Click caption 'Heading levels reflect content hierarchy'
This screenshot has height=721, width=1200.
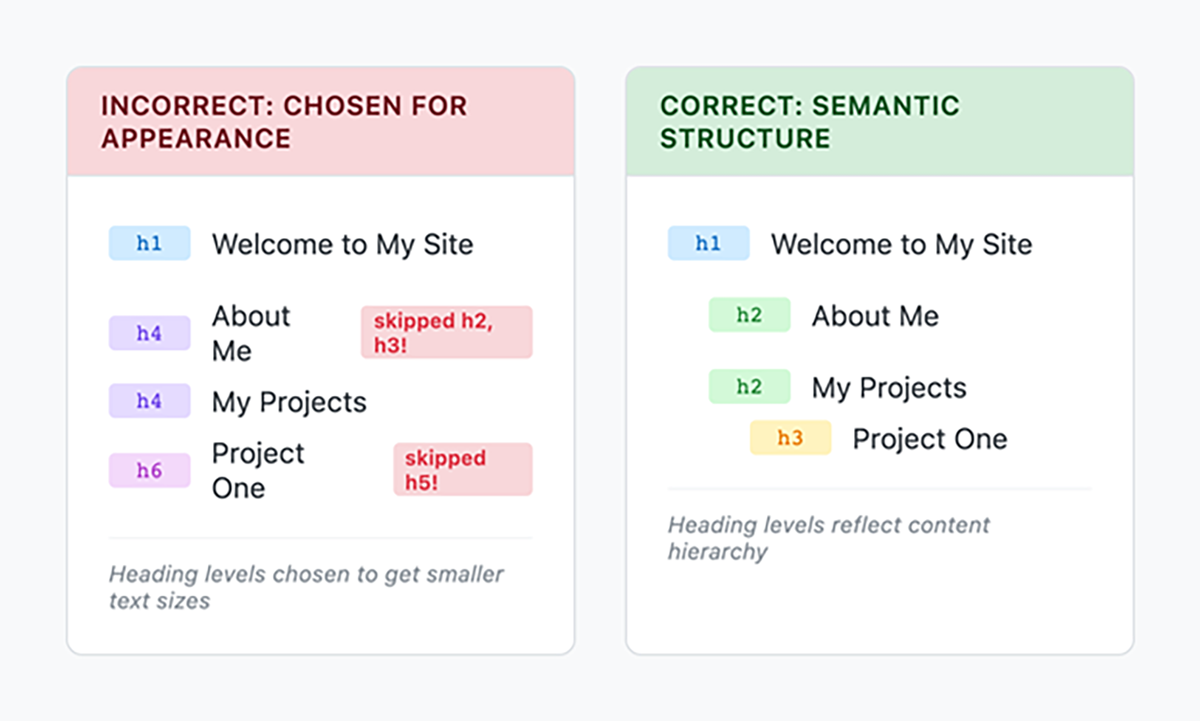829,538
